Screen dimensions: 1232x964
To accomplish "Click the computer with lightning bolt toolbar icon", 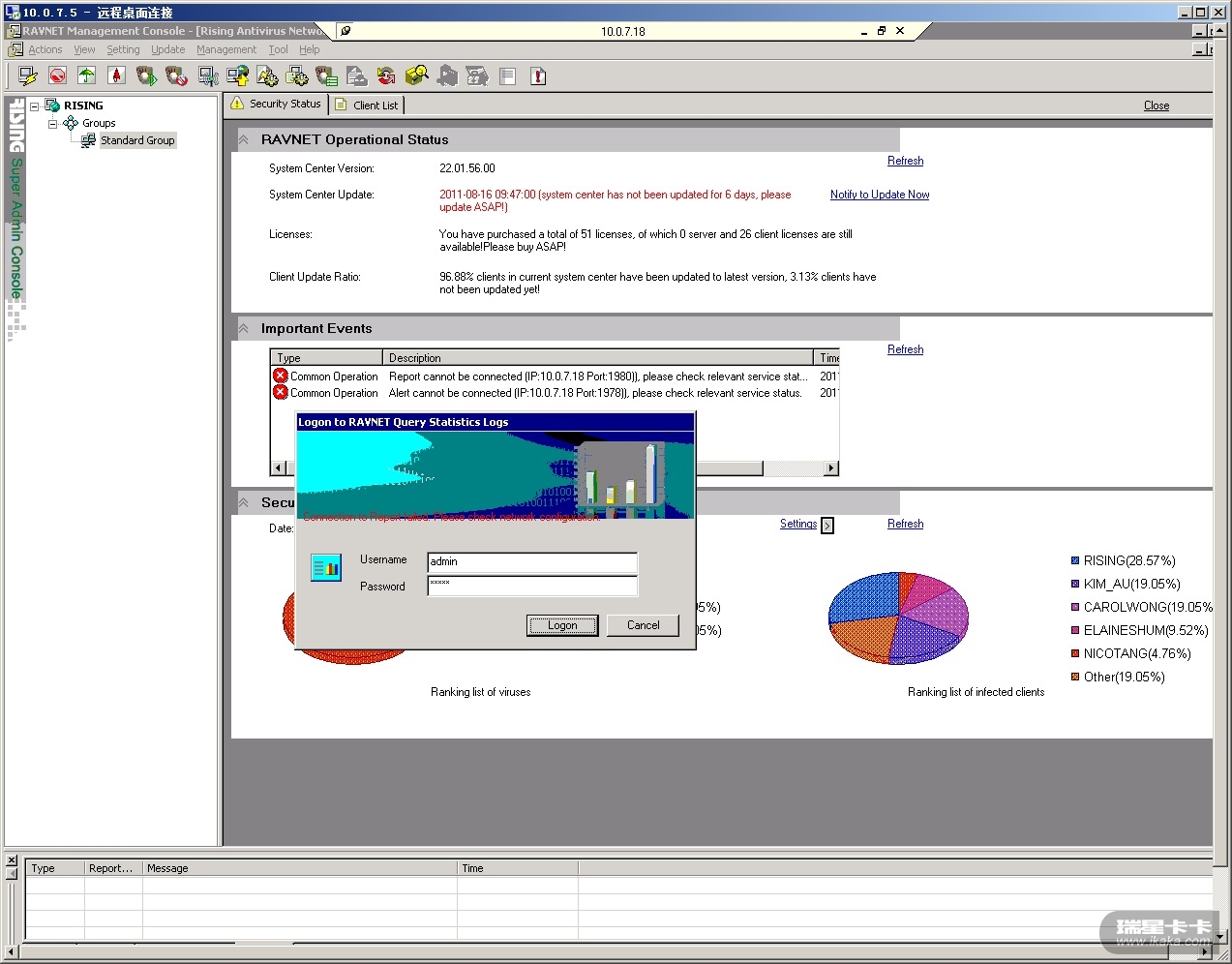I will point(28,75).
